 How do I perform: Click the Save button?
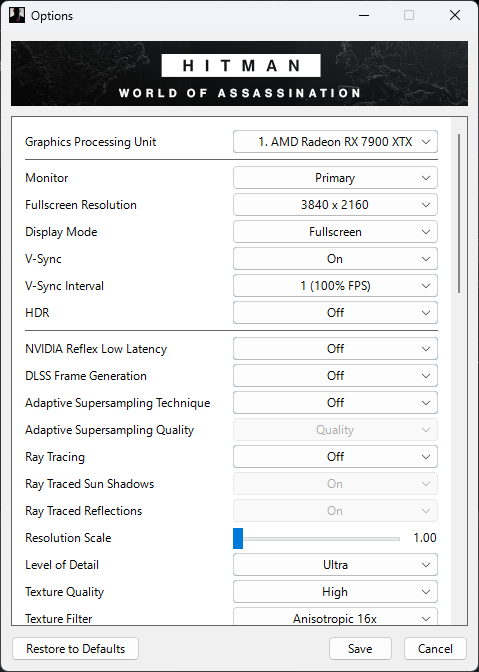(360, 648)
